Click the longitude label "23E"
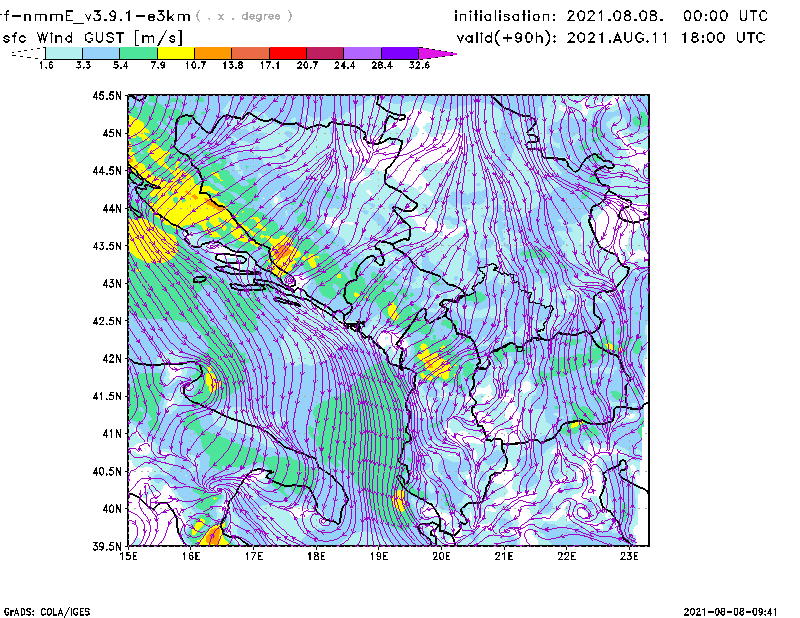This screenshot has height=618, width=800. [x=629, y=556]
